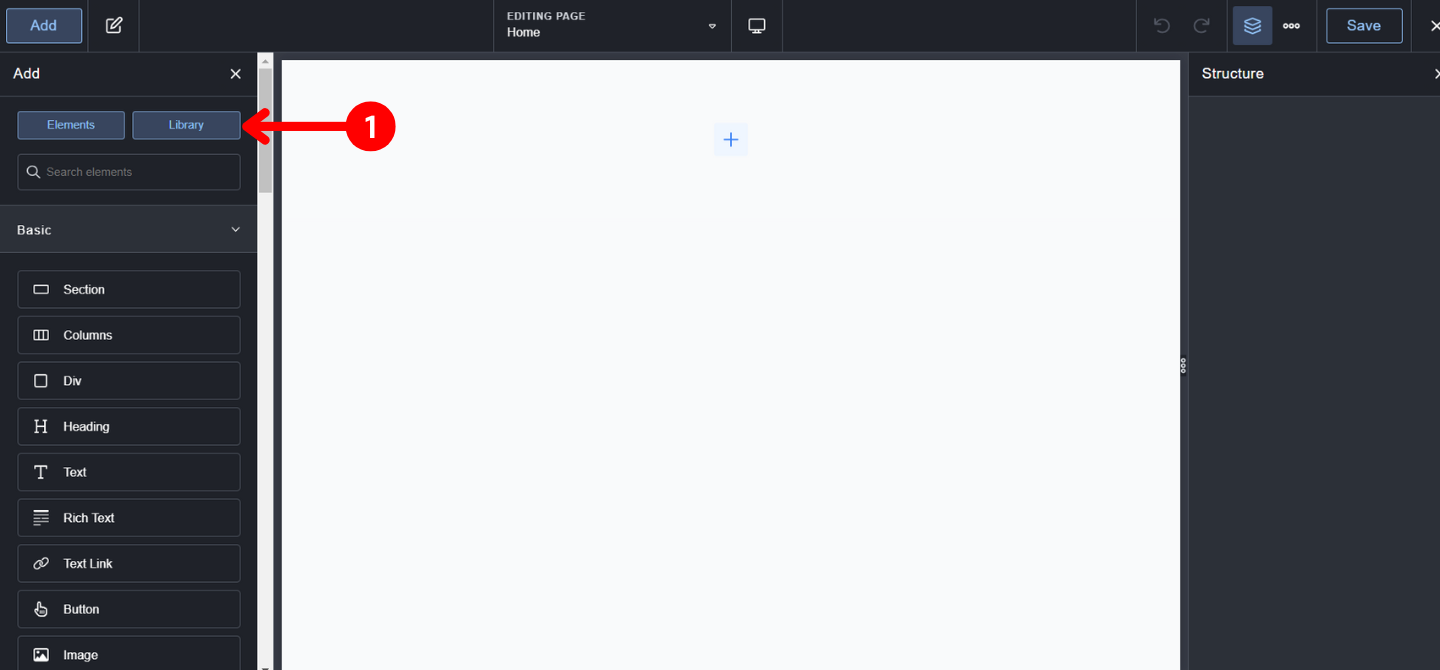
Task: Click the Text Link chain icon
Action: (41, 563)
